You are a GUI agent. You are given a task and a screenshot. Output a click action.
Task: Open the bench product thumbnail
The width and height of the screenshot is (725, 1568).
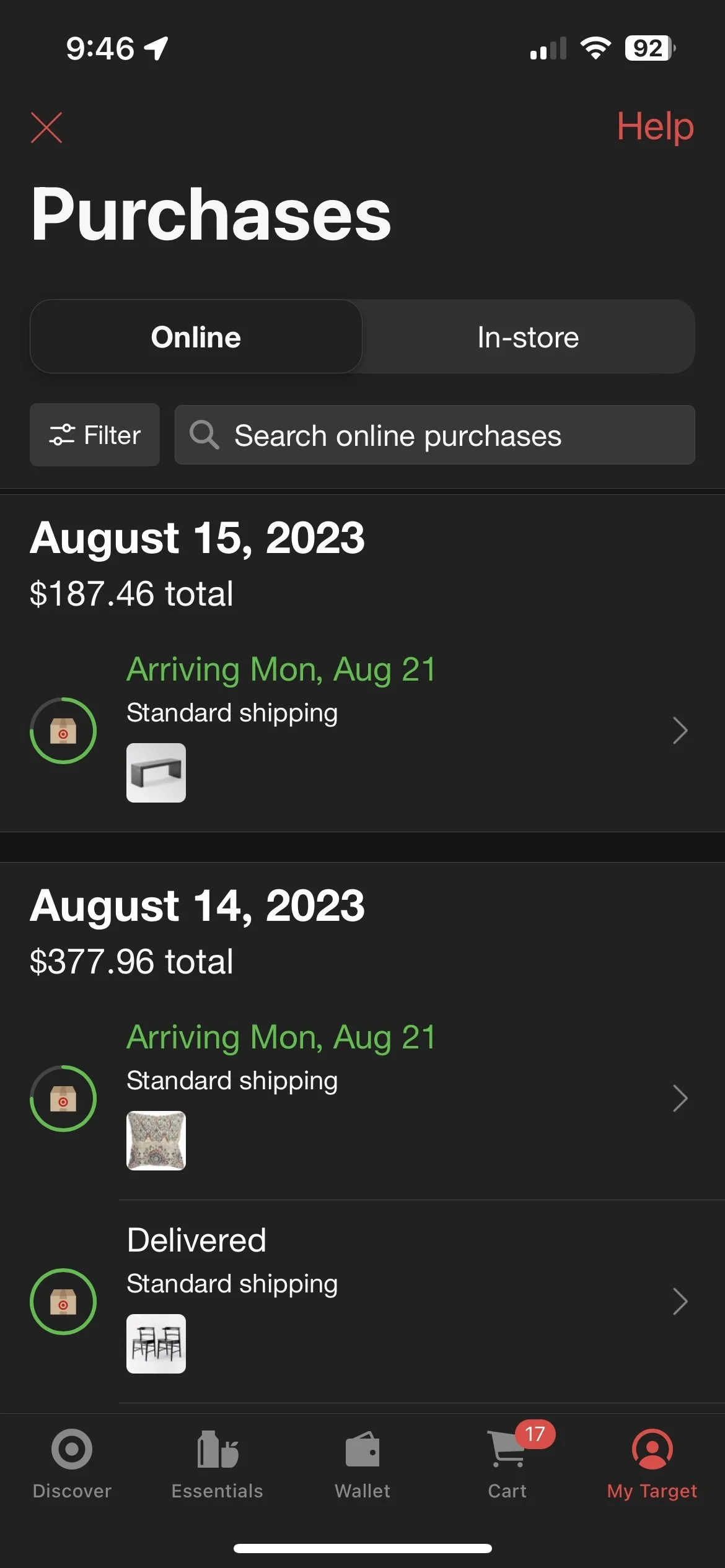(x=156, y=773)
